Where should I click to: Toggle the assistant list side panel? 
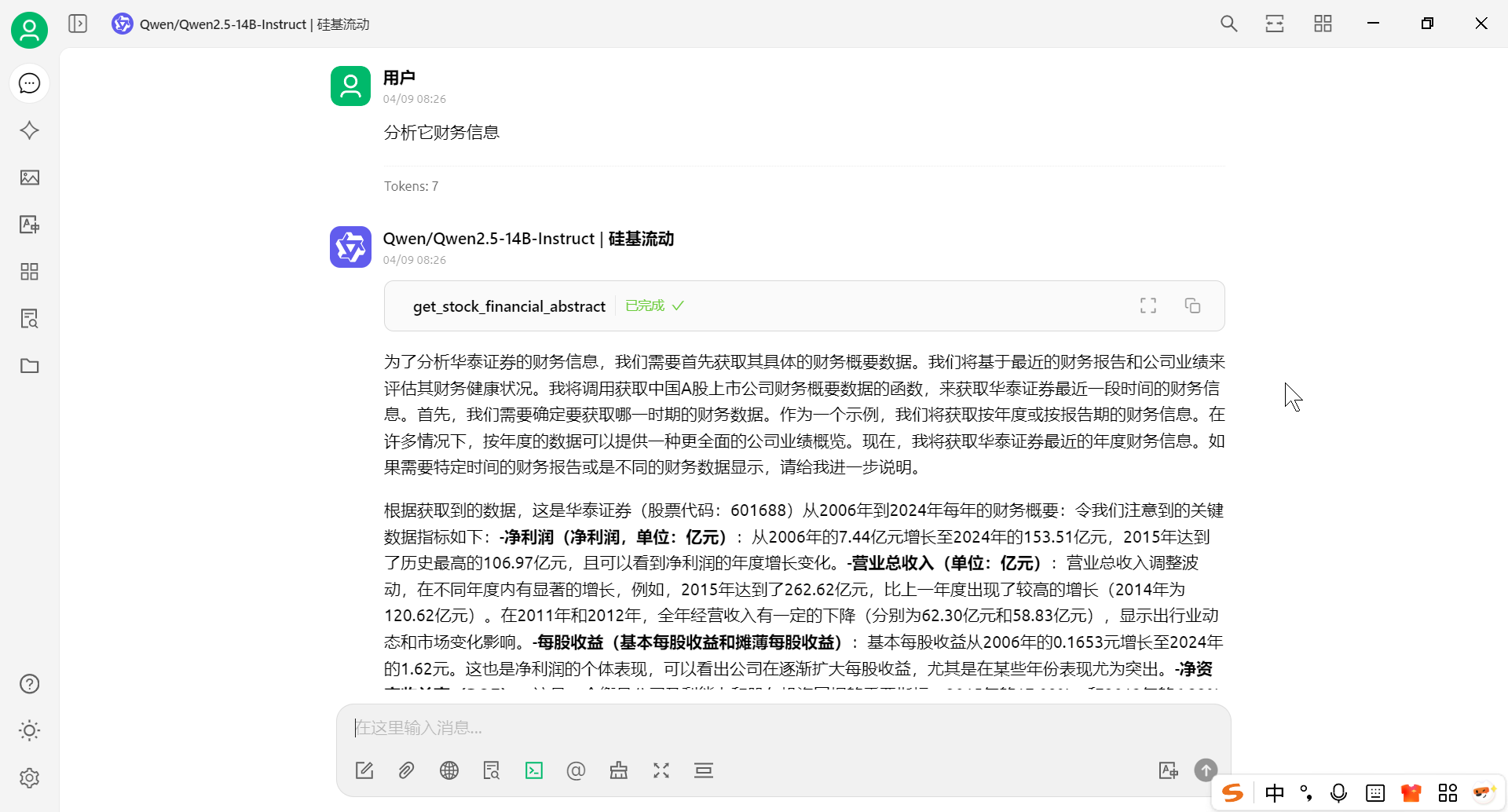click(x=78, y=24)
